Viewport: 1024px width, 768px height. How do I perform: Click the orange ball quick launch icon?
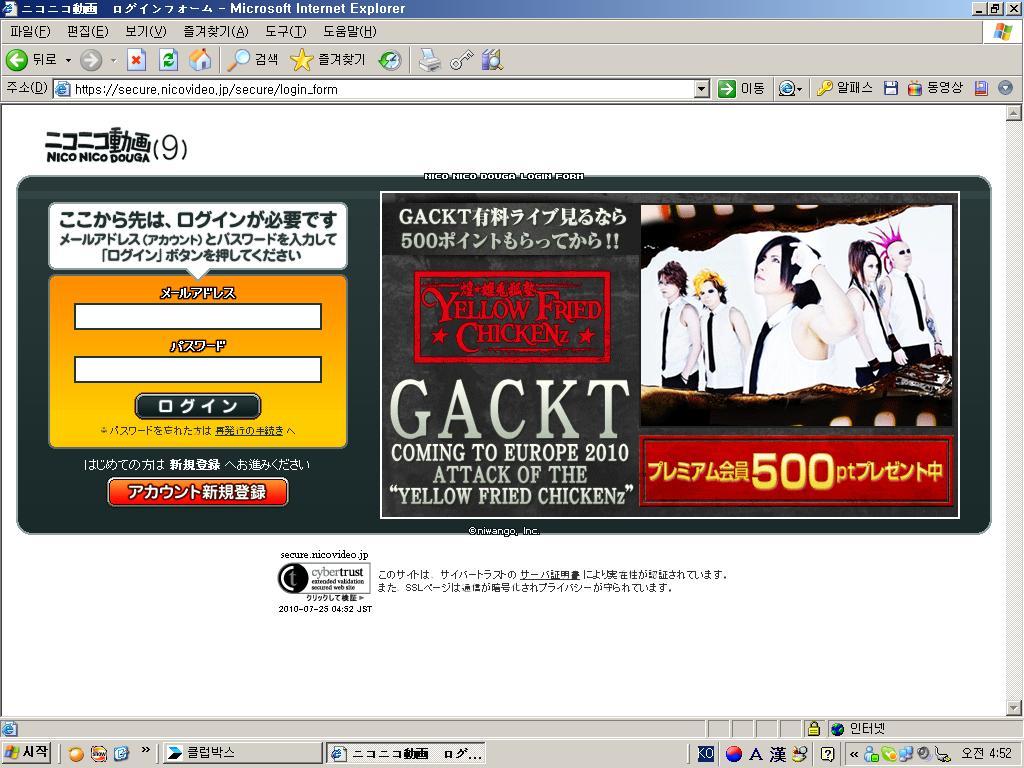[76, 754]
